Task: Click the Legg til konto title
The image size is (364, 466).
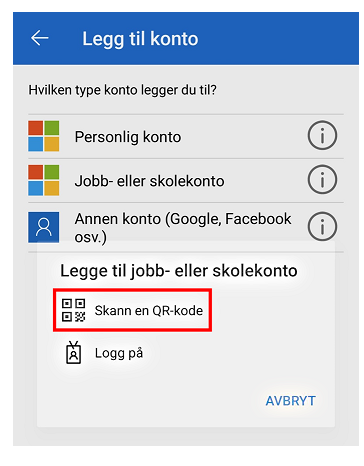Action: coord(140,39)
